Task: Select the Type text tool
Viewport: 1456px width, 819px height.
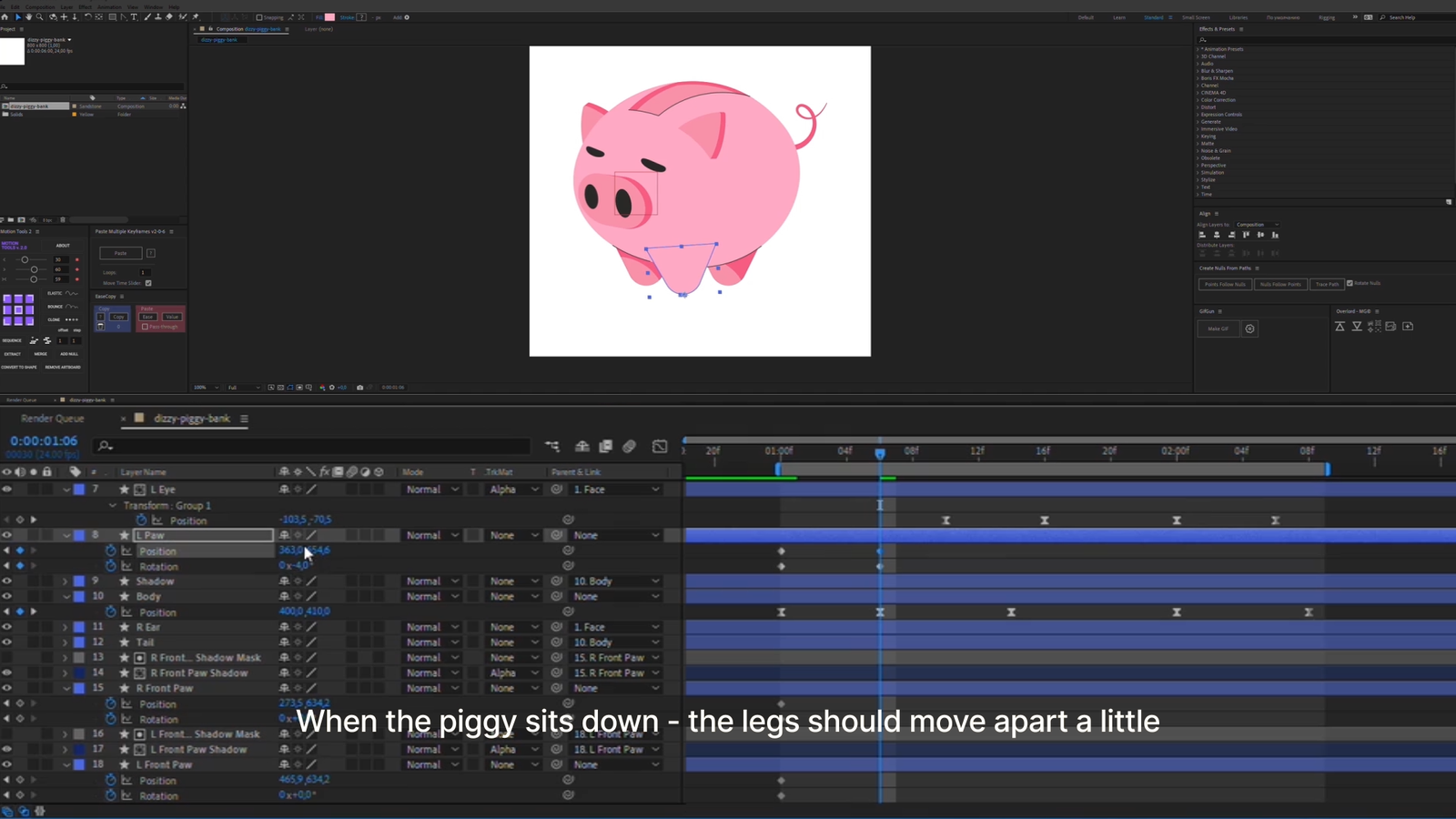Action: 134,17
